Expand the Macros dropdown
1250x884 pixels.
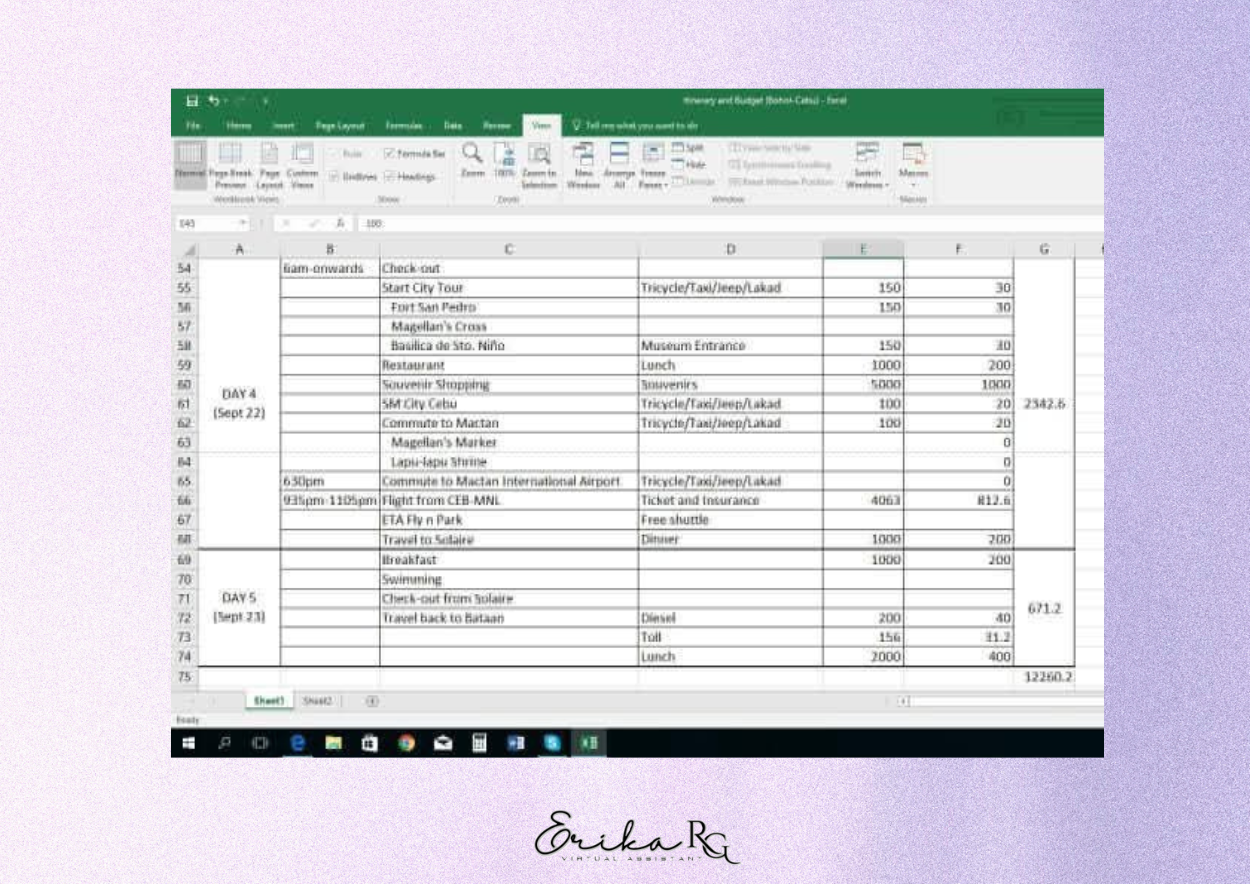tap(913, 184)
